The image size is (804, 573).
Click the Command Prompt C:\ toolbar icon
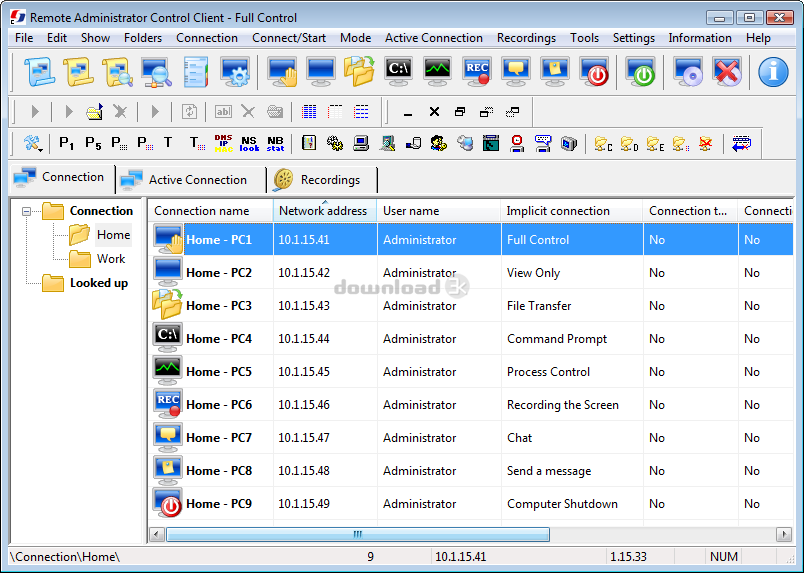pos(398,72)
